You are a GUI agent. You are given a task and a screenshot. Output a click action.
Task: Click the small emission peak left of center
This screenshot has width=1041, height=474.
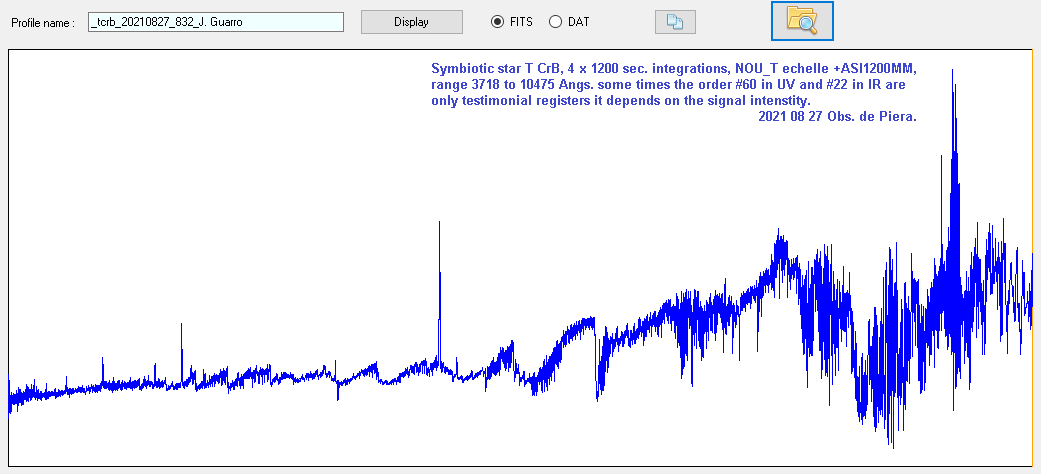[181, 326]
